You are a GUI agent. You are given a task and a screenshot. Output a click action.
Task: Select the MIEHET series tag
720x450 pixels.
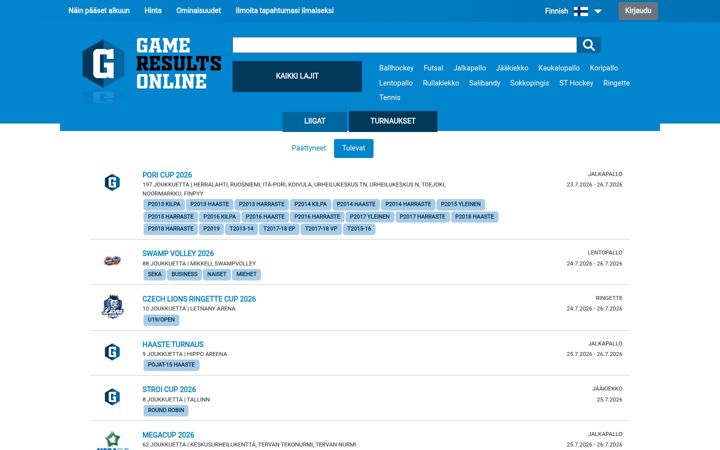pos(247,274)
